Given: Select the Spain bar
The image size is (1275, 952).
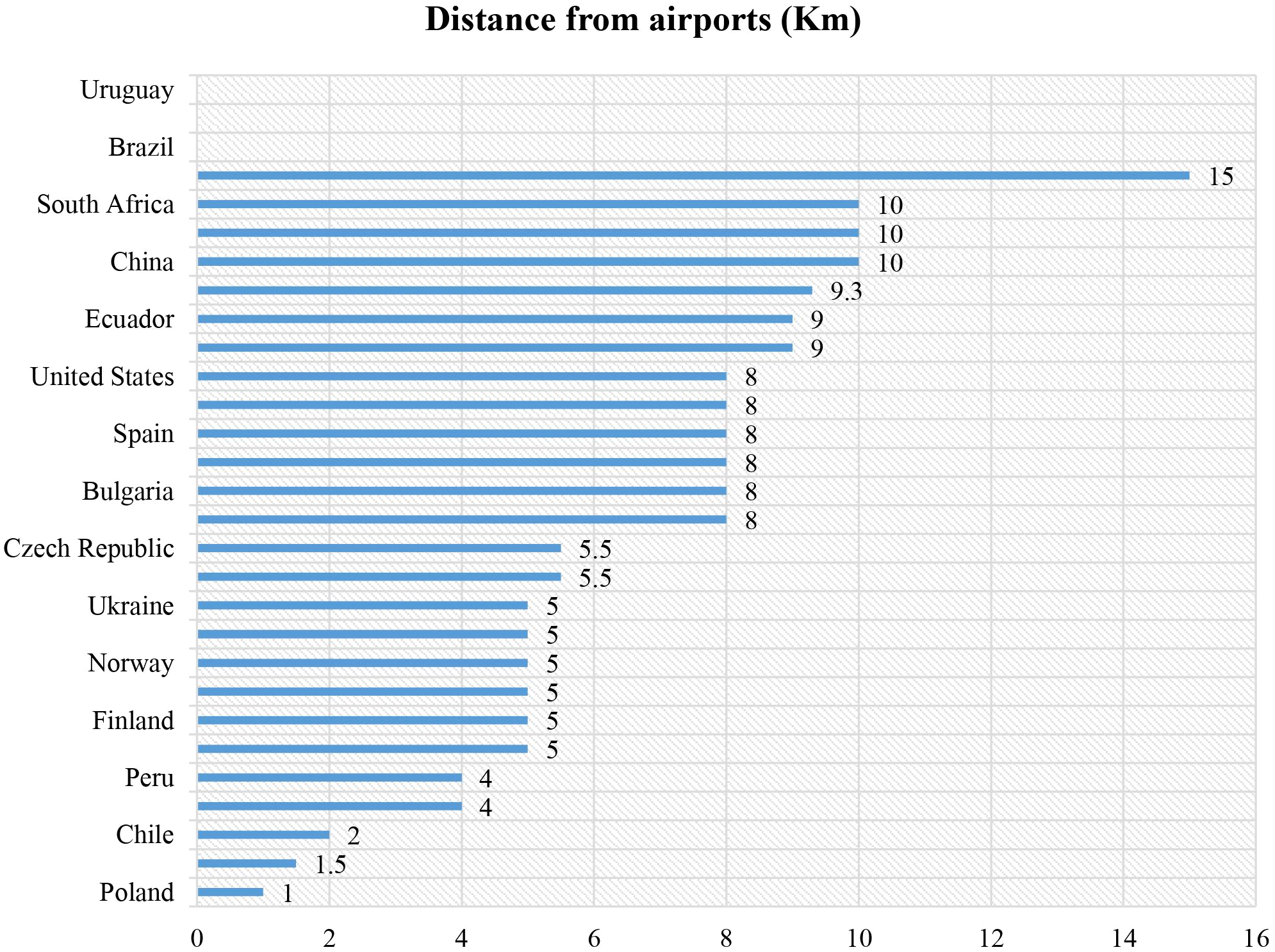Looking at the screenshot, I should (x=461, y=434).
